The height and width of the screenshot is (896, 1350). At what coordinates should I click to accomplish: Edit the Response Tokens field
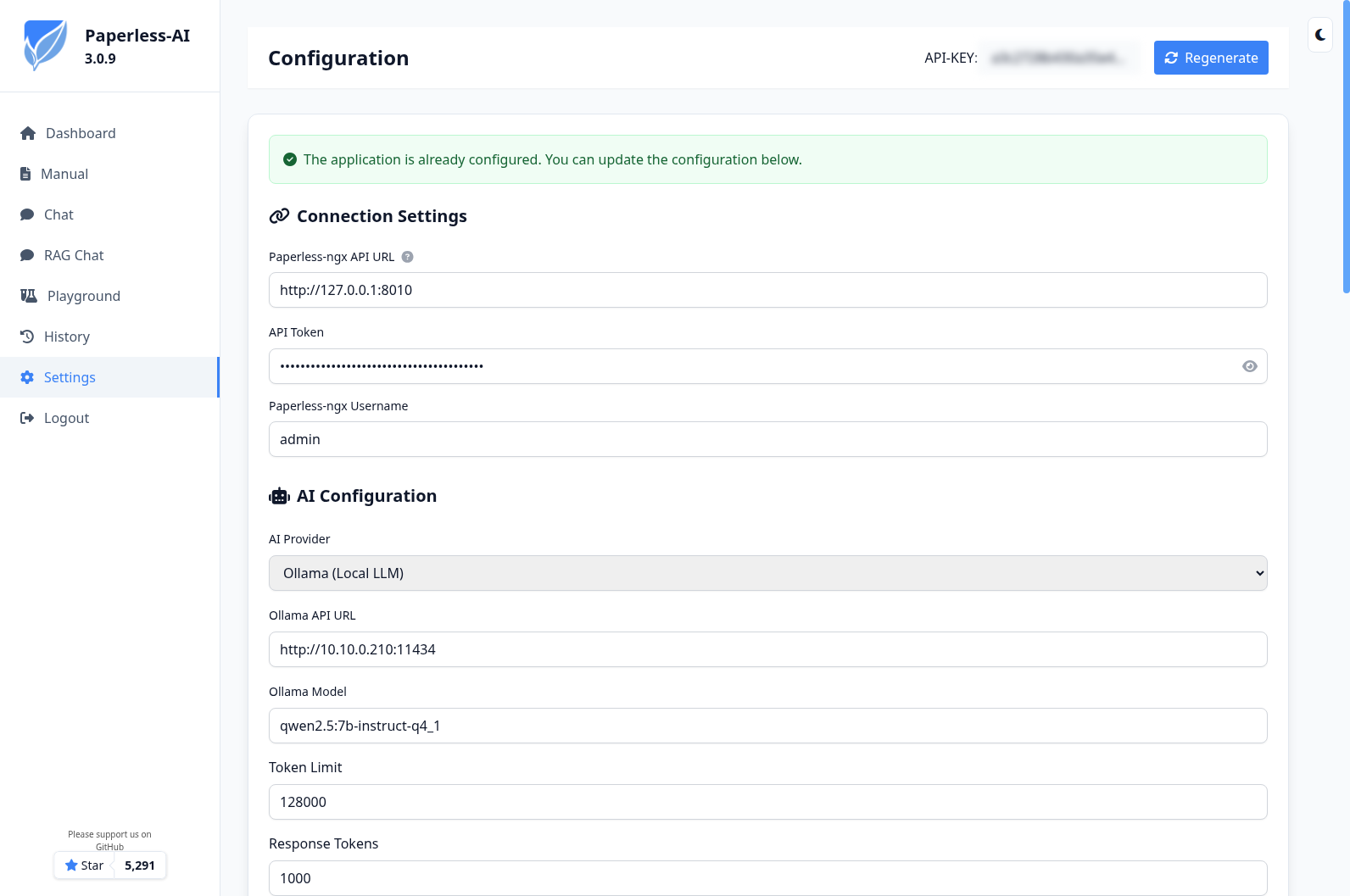768,878
